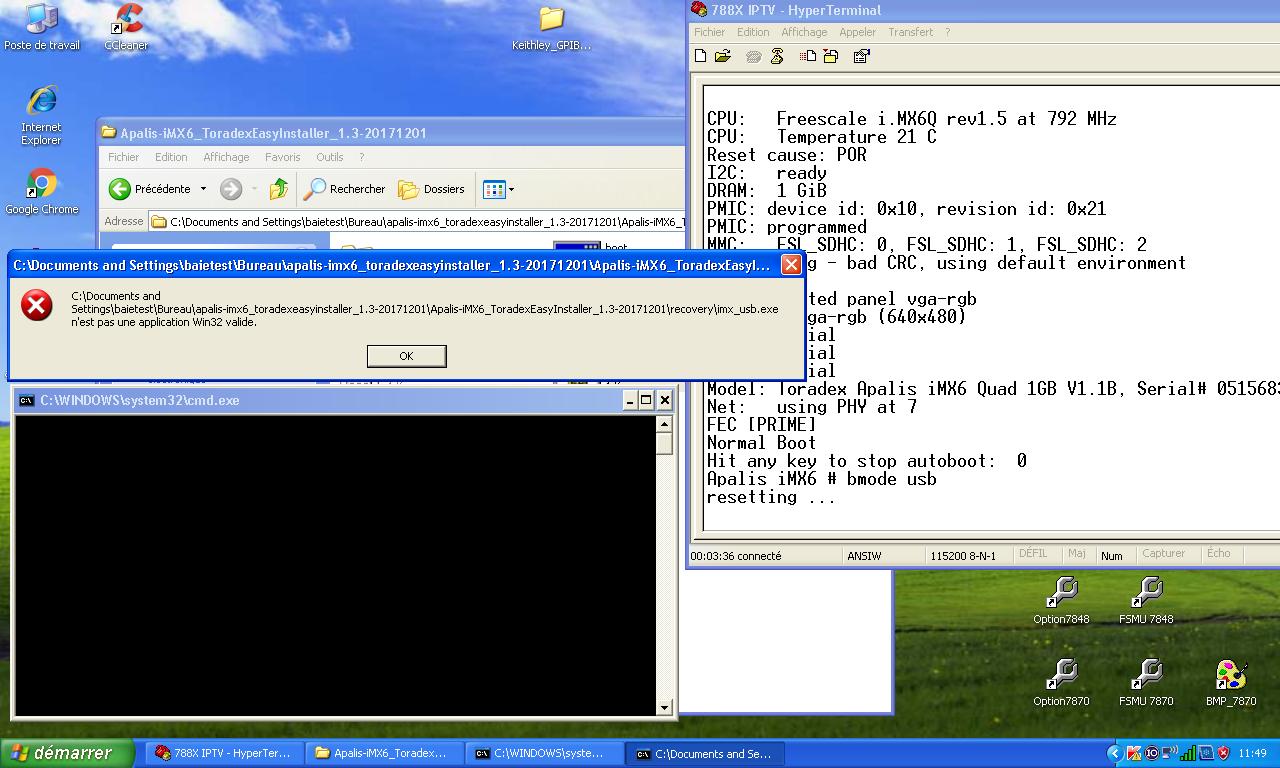Go up one folder level in Explorer
This screenshot has width=1280, height=768.
click(x=279, y=189)
